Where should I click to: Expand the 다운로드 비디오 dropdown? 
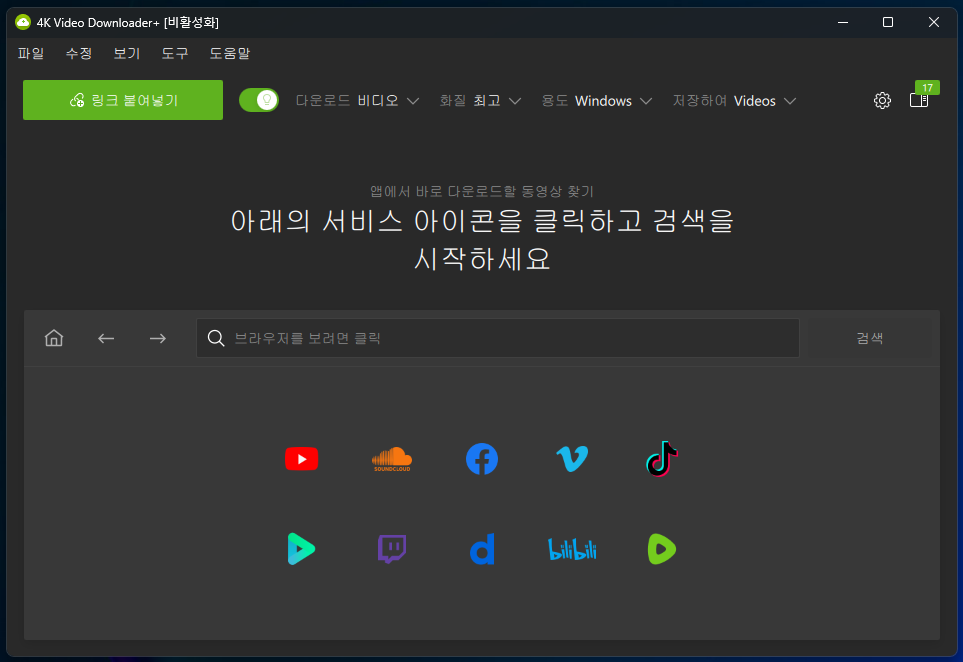pyautogui.click(x=357, y=101)
